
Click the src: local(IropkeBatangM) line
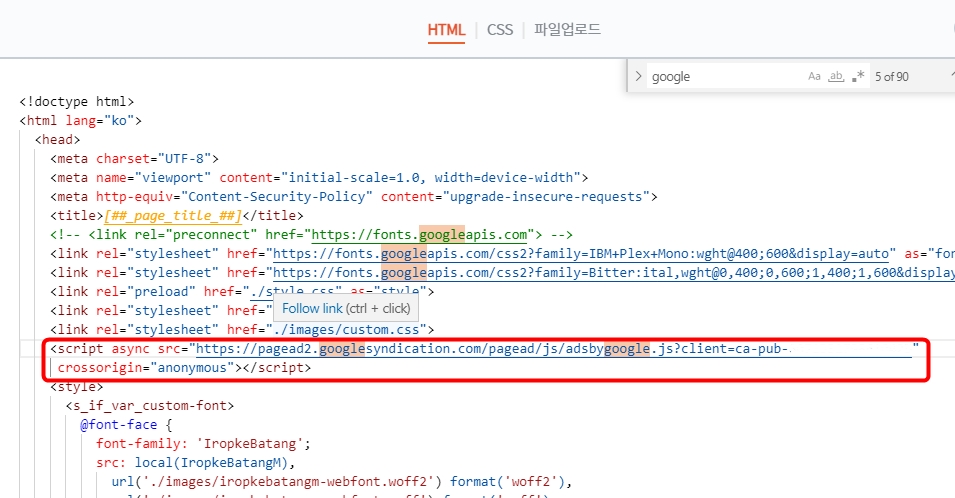pos(196,463)
